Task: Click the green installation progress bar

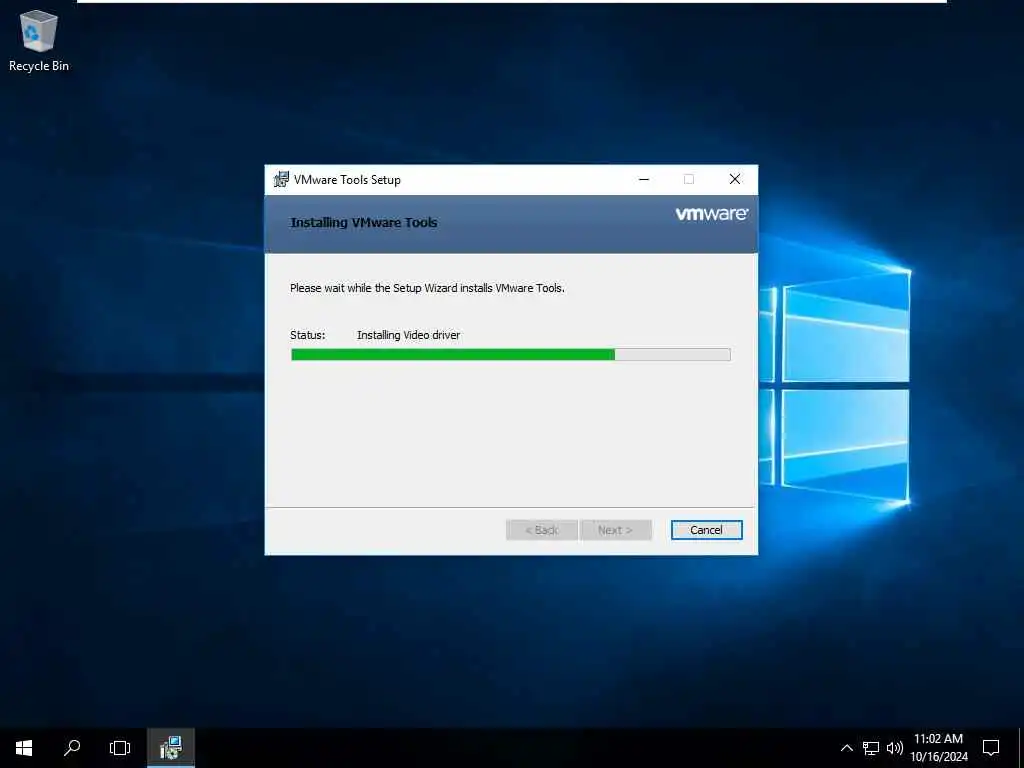Action: pos(510,355)
